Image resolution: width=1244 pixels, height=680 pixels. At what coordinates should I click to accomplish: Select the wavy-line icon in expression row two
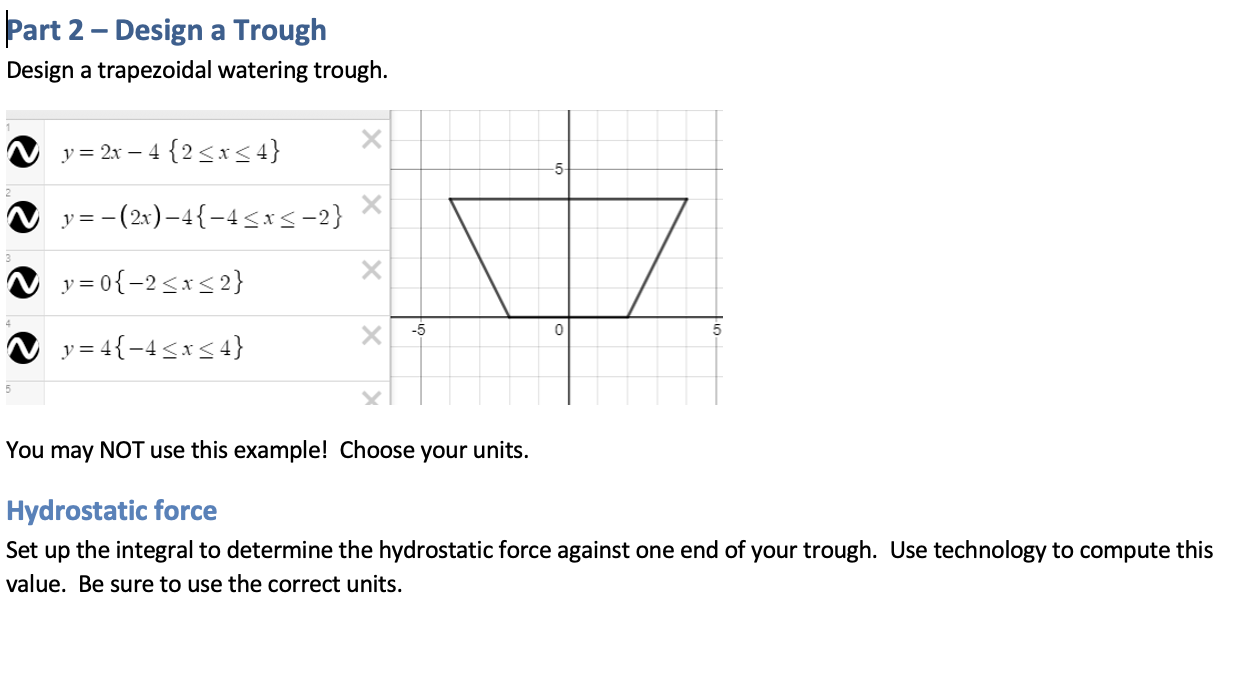pos(22,215)
